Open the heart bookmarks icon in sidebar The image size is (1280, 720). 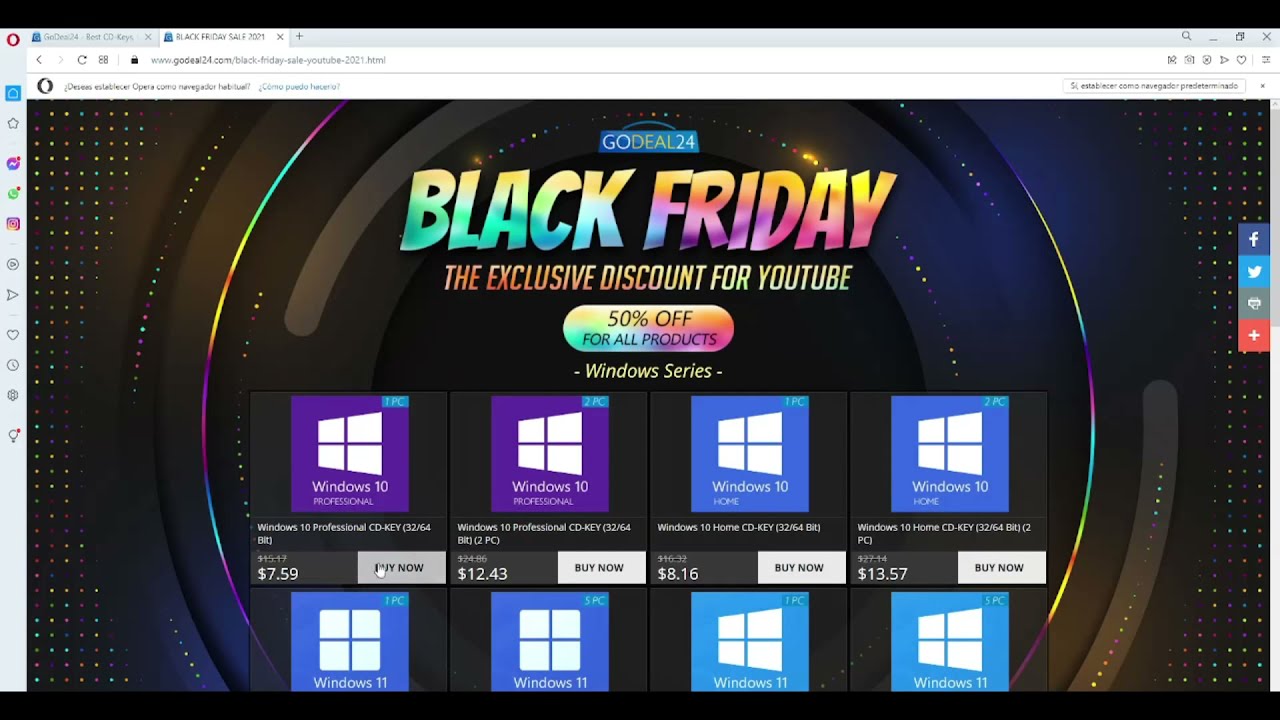click(x=13, y=335)
